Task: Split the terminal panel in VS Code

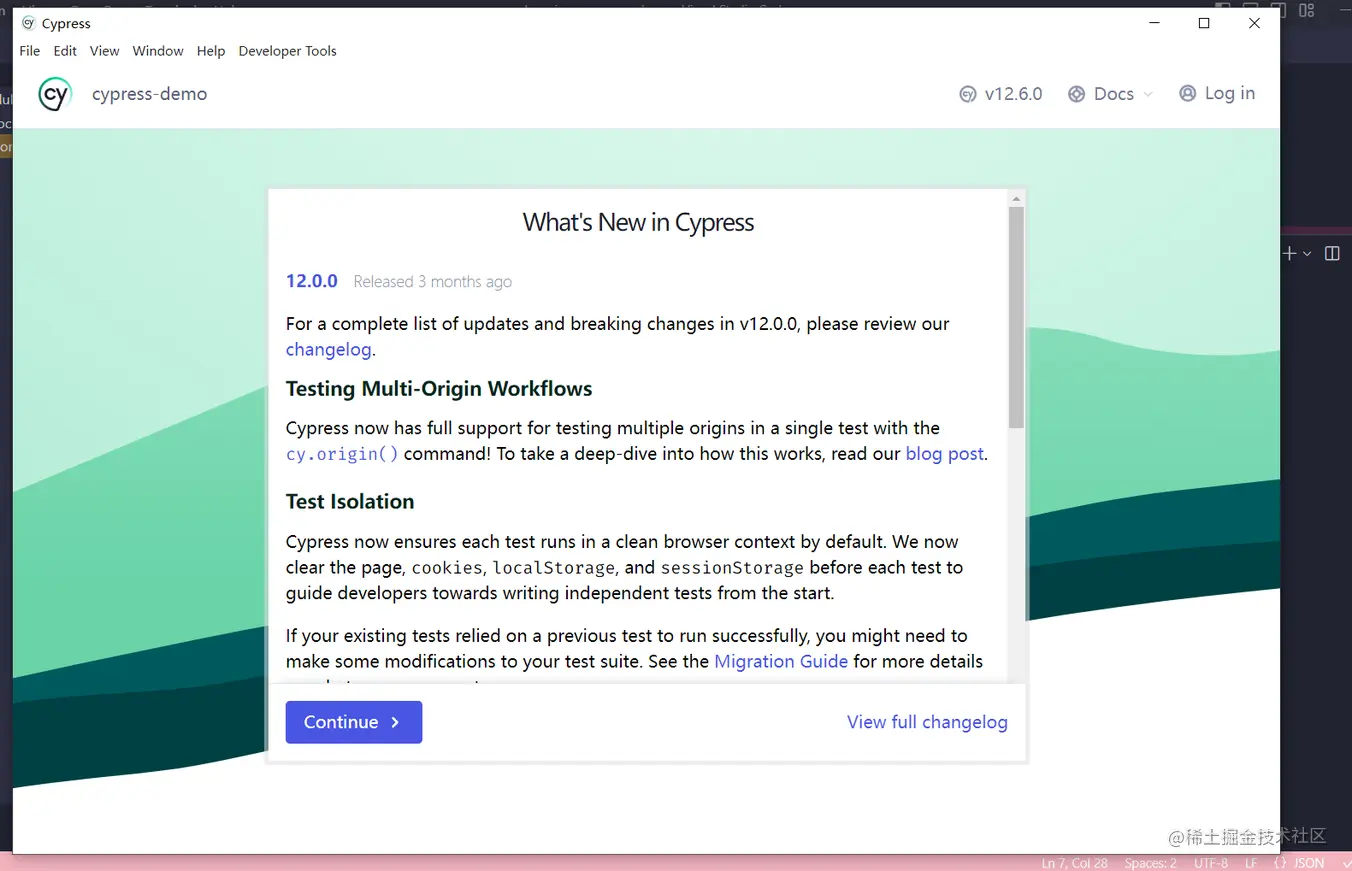Action: [1332, 254]
